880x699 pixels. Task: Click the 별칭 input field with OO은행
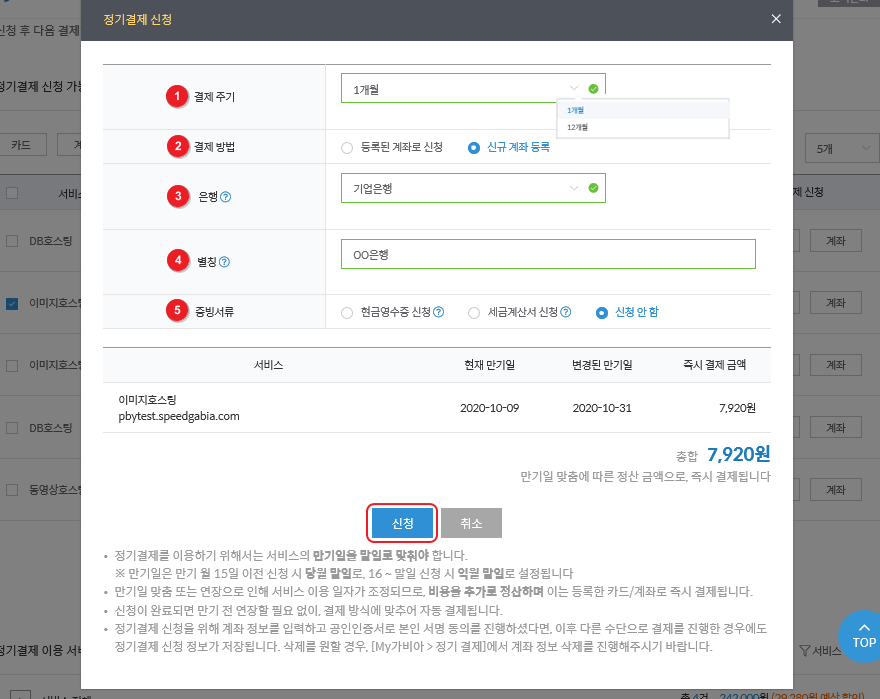pyautogui.click(x=548, y=254)
